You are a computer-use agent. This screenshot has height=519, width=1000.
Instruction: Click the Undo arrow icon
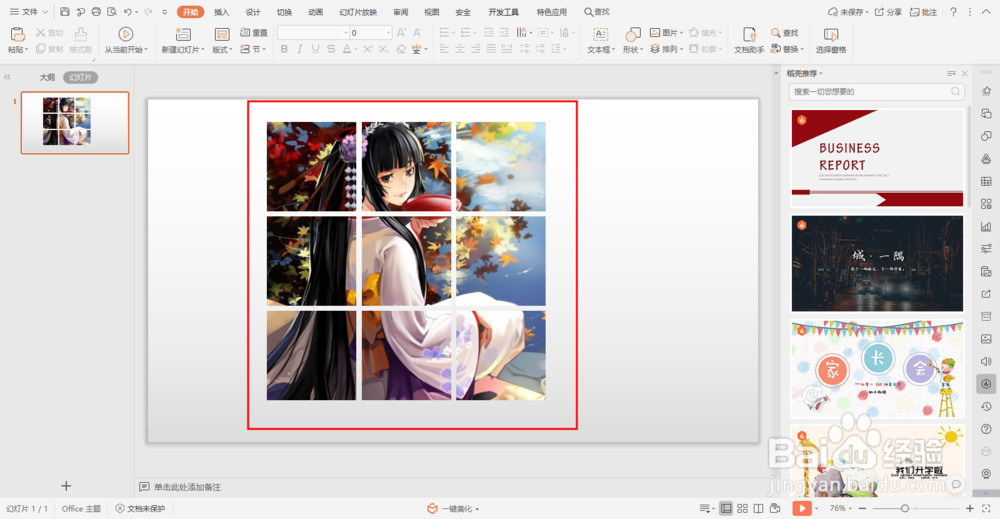point(128,11)
